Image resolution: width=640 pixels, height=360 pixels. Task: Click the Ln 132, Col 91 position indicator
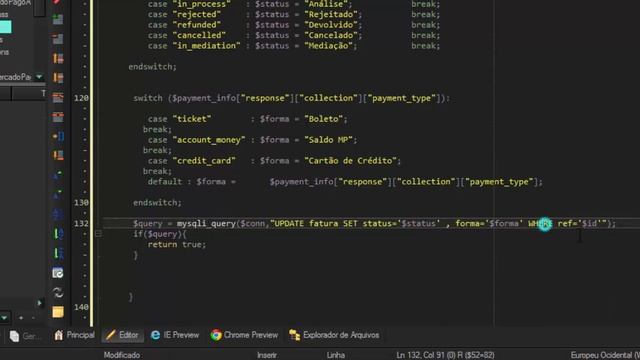point(445,355)
